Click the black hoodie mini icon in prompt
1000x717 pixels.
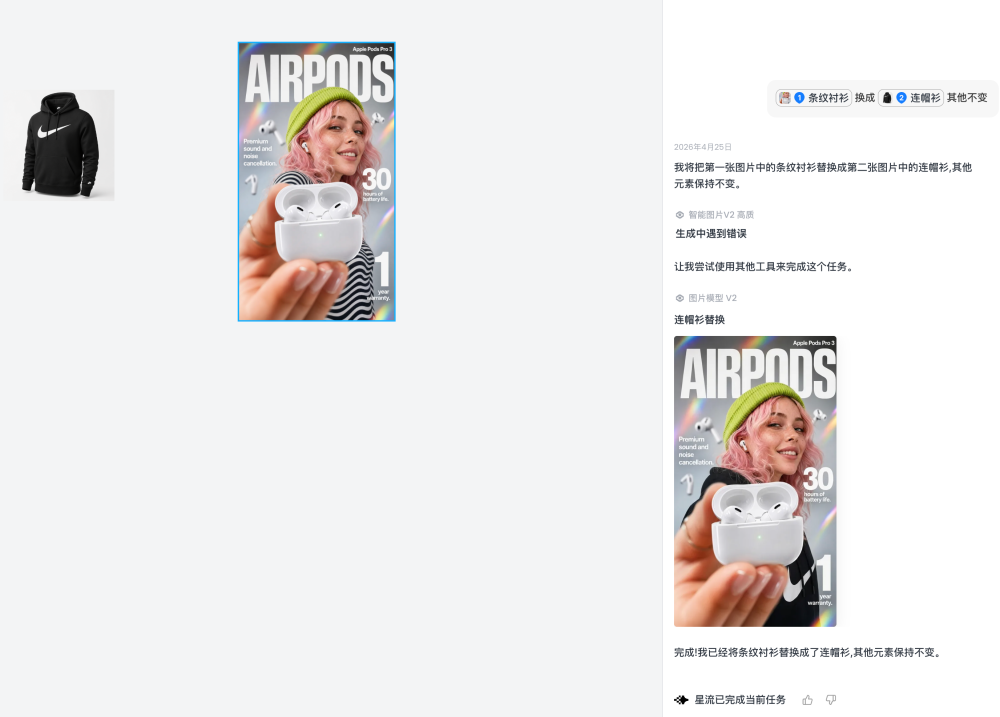click(887, 98)
